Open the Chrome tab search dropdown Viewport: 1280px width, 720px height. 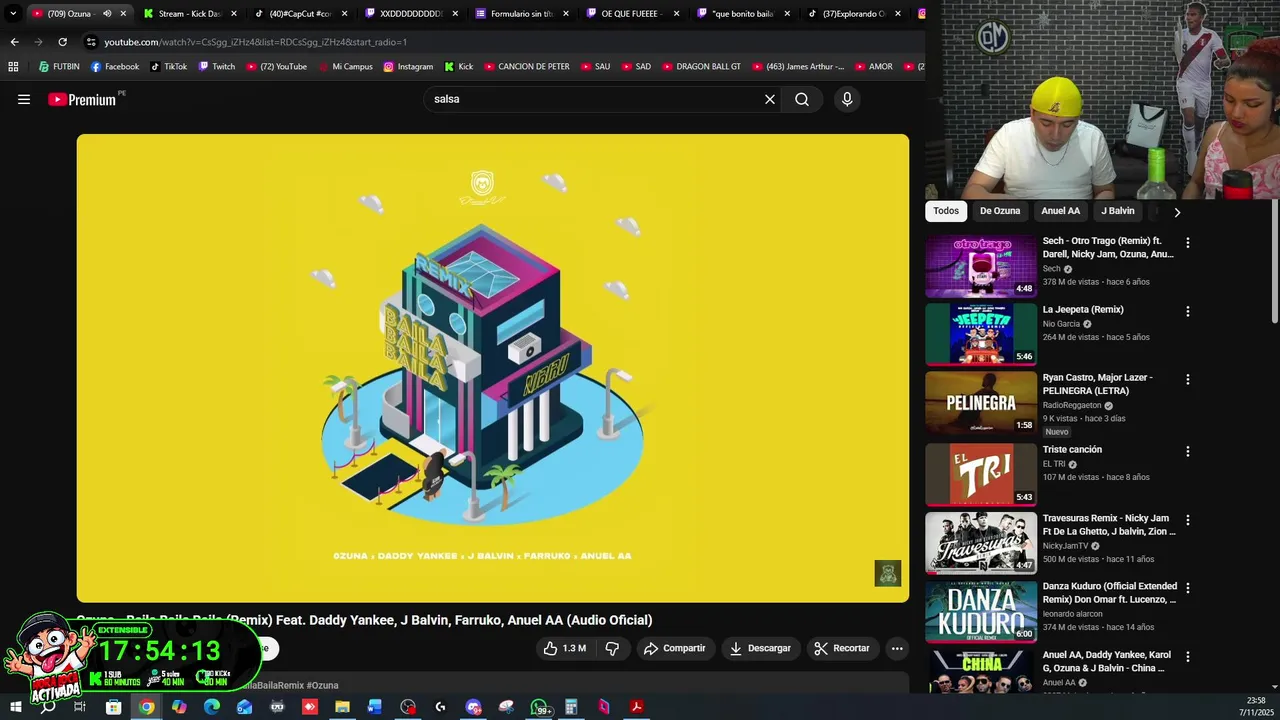point(13,13)
